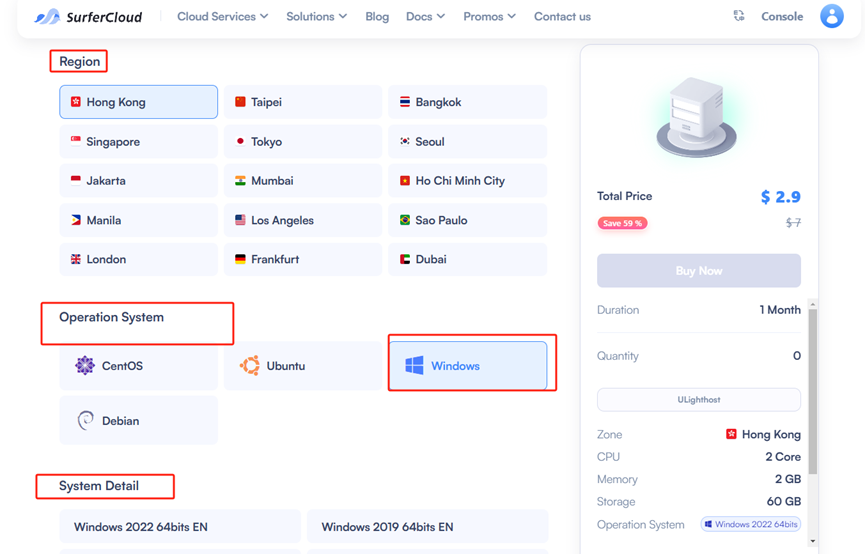Choose Windows 2022 64bits EN system

click(180, 526)
